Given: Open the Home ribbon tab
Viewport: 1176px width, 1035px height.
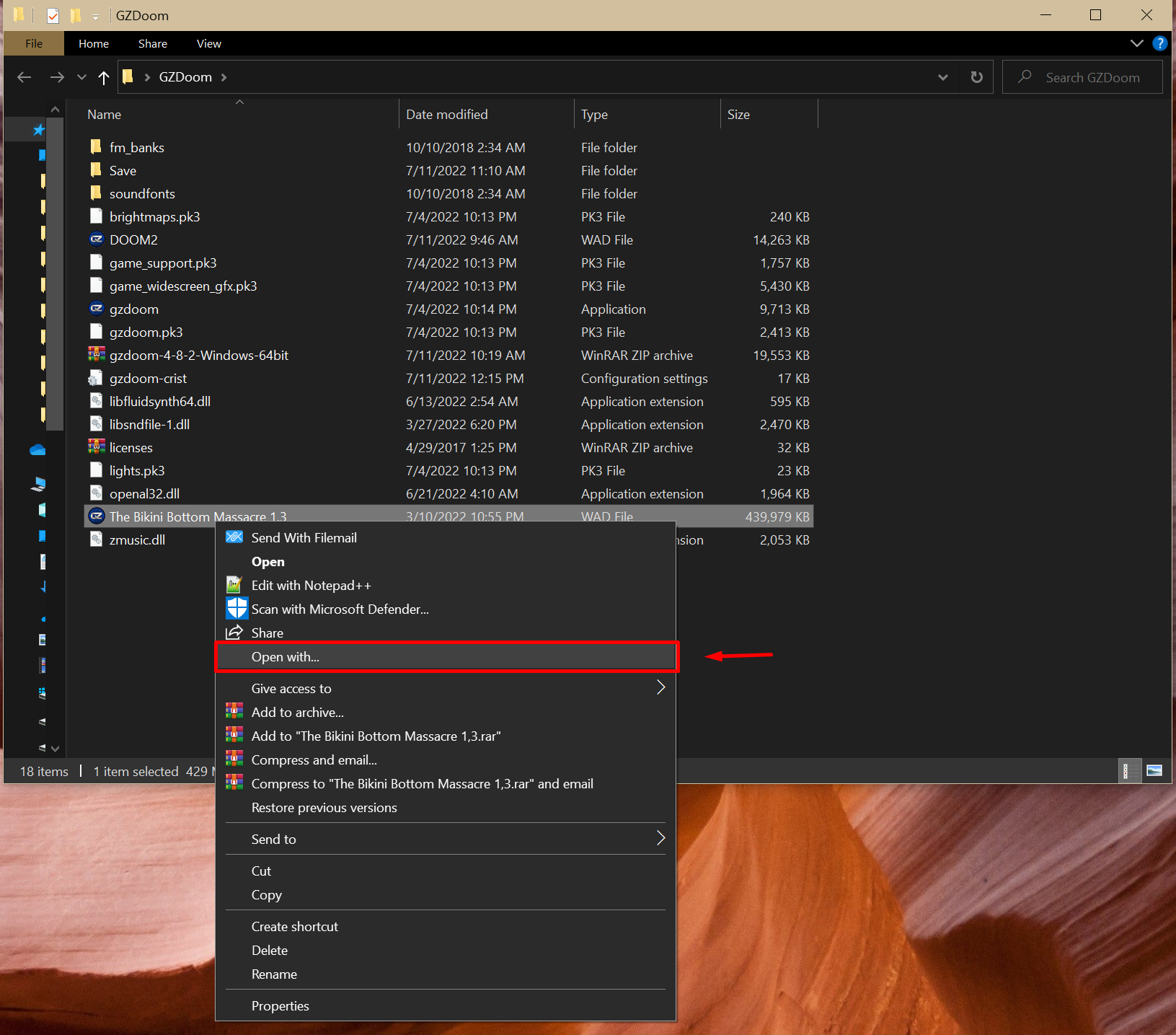Looking at the screenshot, I should [x=94, y=43].
